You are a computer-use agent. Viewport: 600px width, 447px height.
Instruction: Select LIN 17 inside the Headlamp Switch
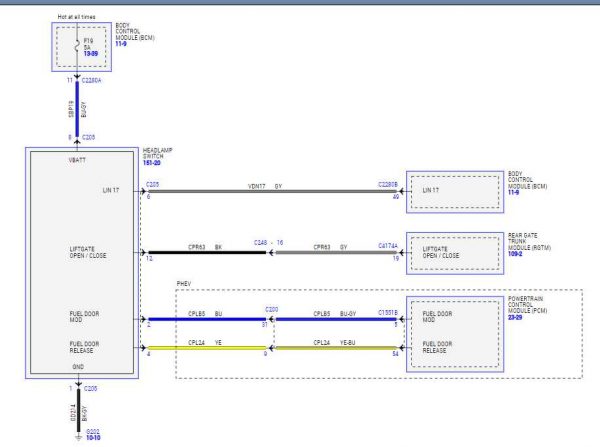[x=111, y=190]
